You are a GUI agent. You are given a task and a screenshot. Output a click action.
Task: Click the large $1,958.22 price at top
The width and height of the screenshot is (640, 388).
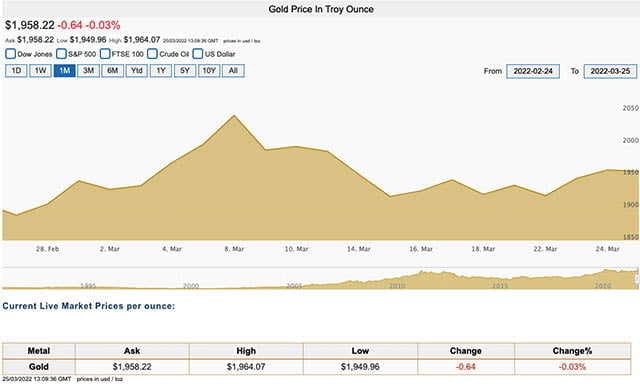coord(30,25)
